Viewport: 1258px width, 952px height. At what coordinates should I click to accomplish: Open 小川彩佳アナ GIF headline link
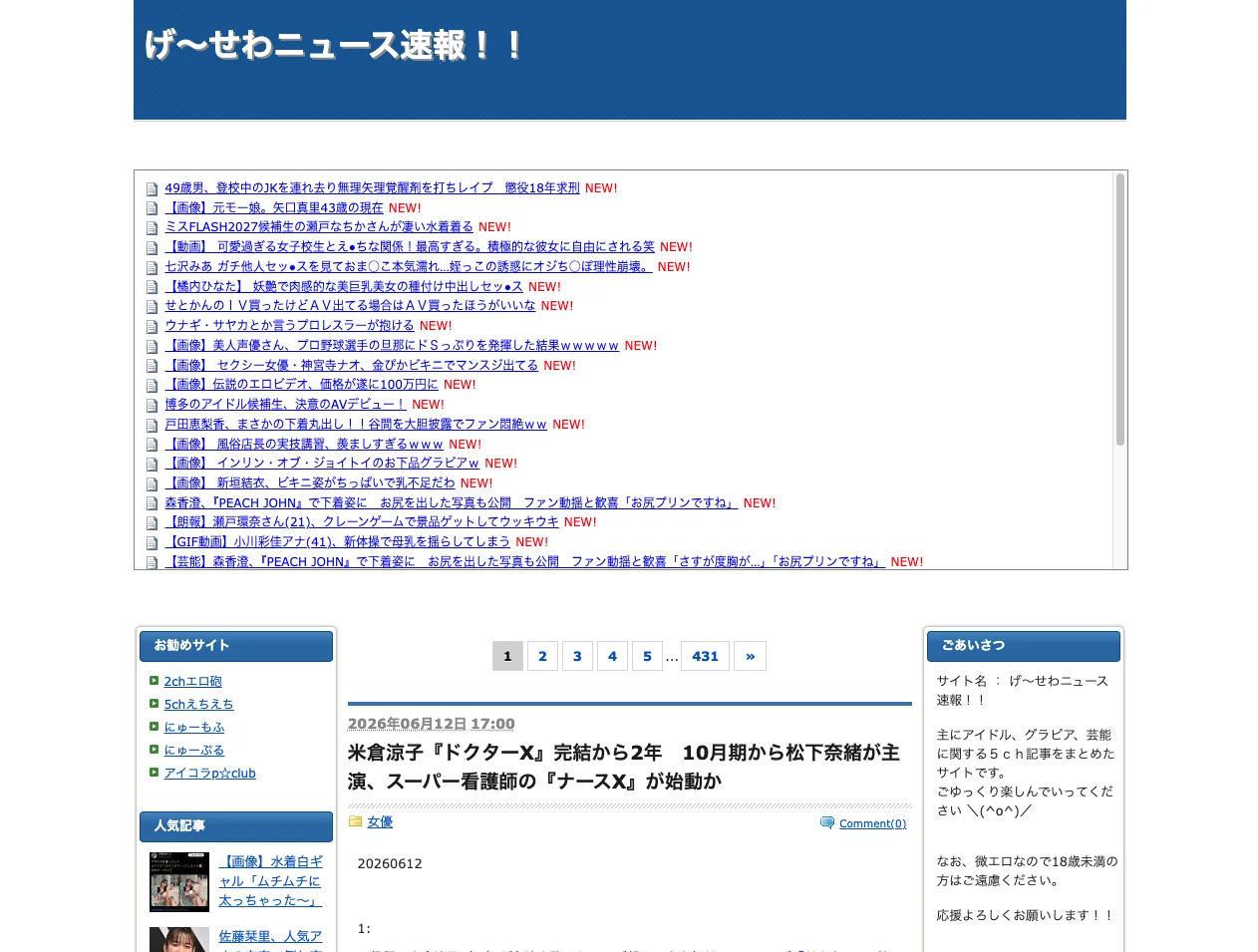tap(337, 542)
